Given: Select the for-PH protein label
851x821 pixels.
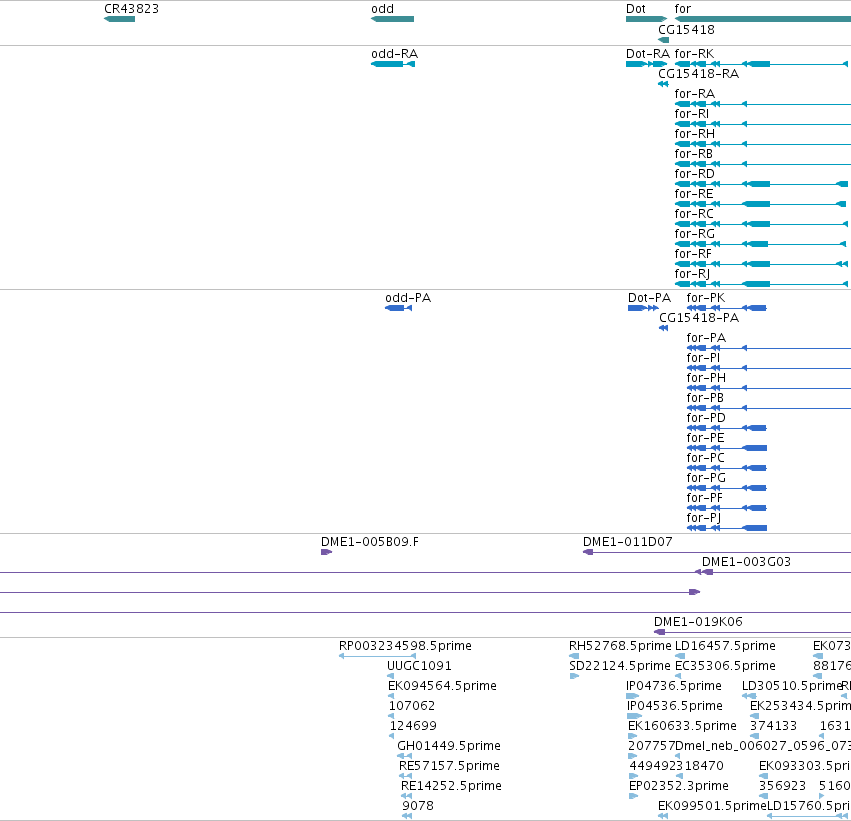Looking at the screenshot, I should pyautogui.click(x=706, y=378).
